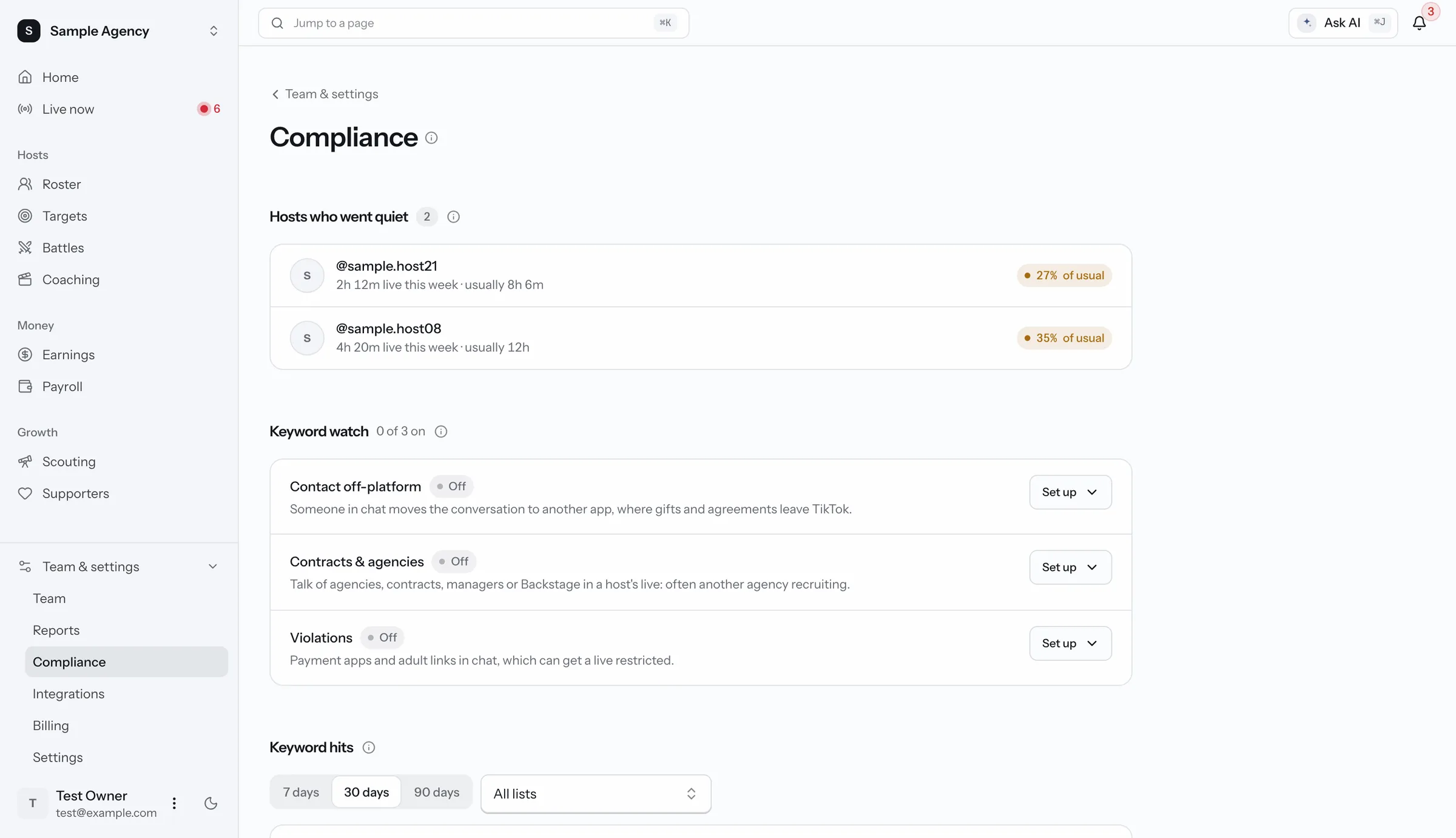
Task: Click the Sample Agency logo badge
Action: (x=29, y=31)
